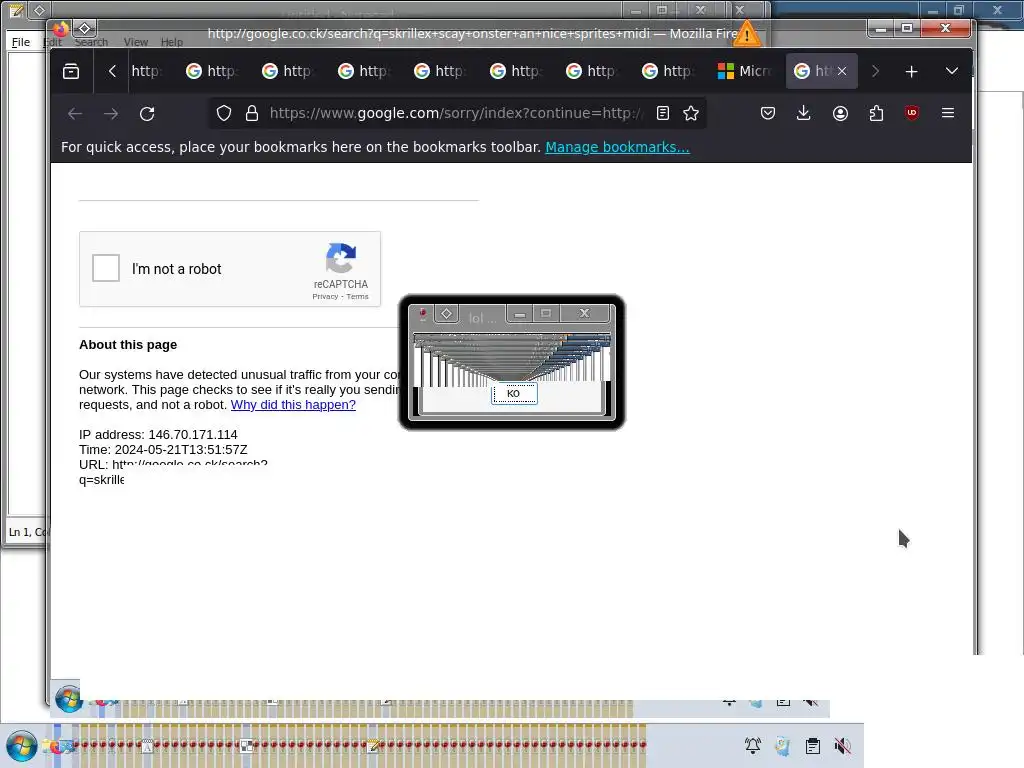Image resolution: width=1024 pixels, height=768 pixels.
Task: Close the active Google tab
Action: click(x=842, y=71)
